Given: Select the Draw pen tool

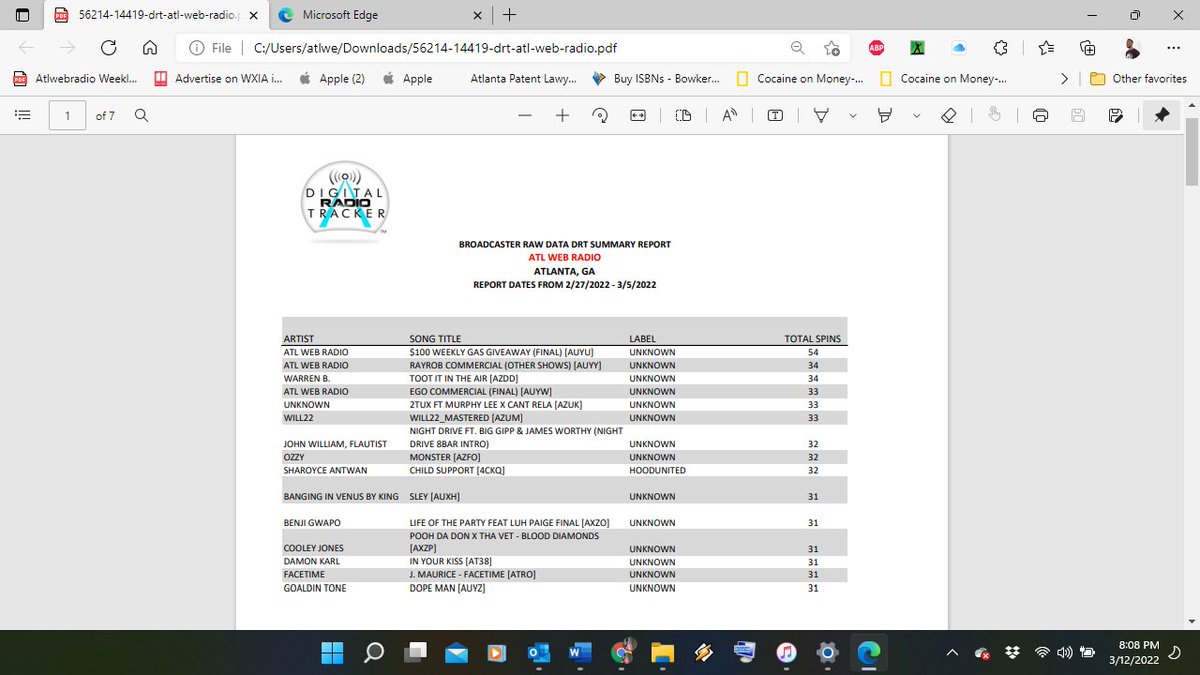Looking at the screenshot, I should tap(821, 115).
